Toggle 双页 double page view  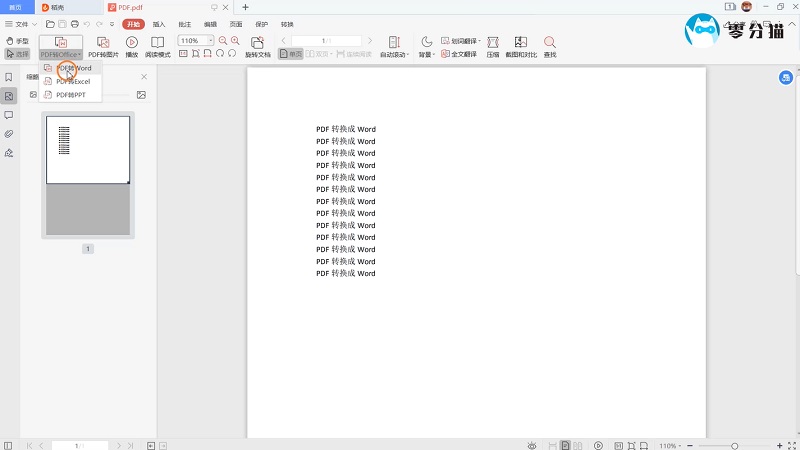tap(319, 54)
